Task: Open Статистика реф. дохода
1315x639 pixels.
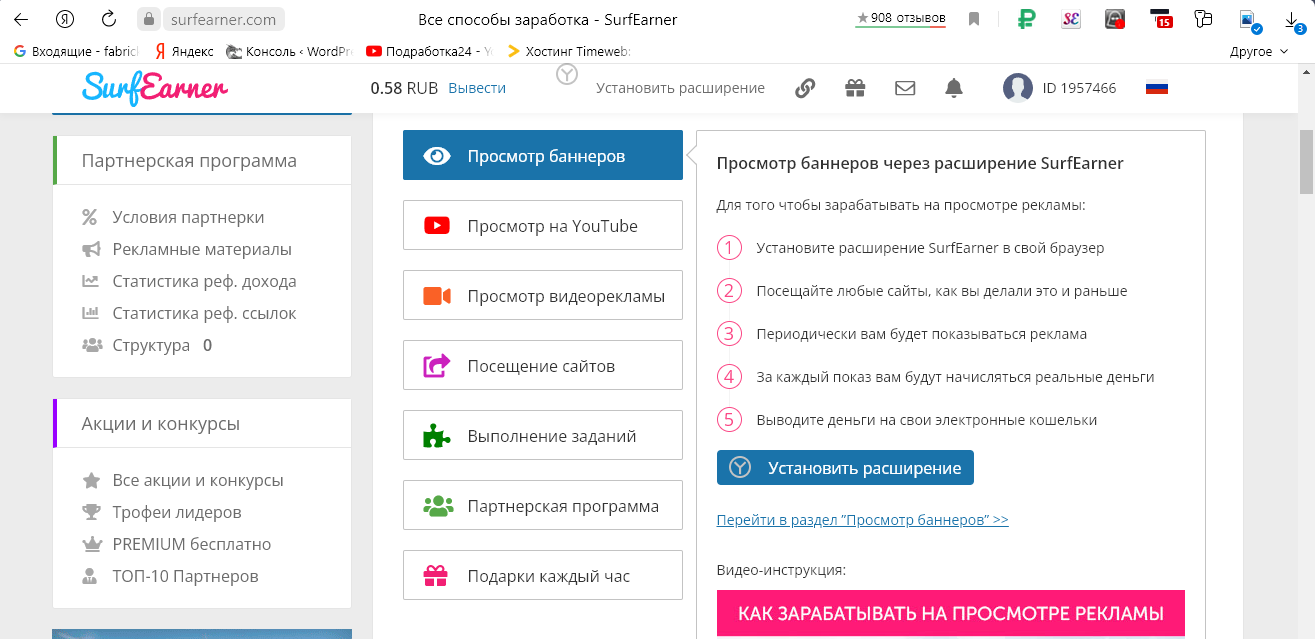Action: [x=204, y=281]
